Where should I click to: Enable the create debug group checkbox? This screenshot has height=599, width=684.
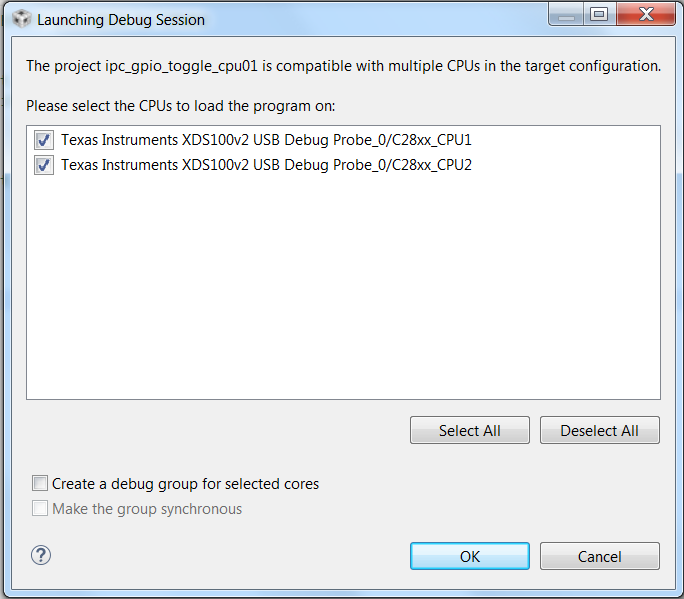pos(40,483)
